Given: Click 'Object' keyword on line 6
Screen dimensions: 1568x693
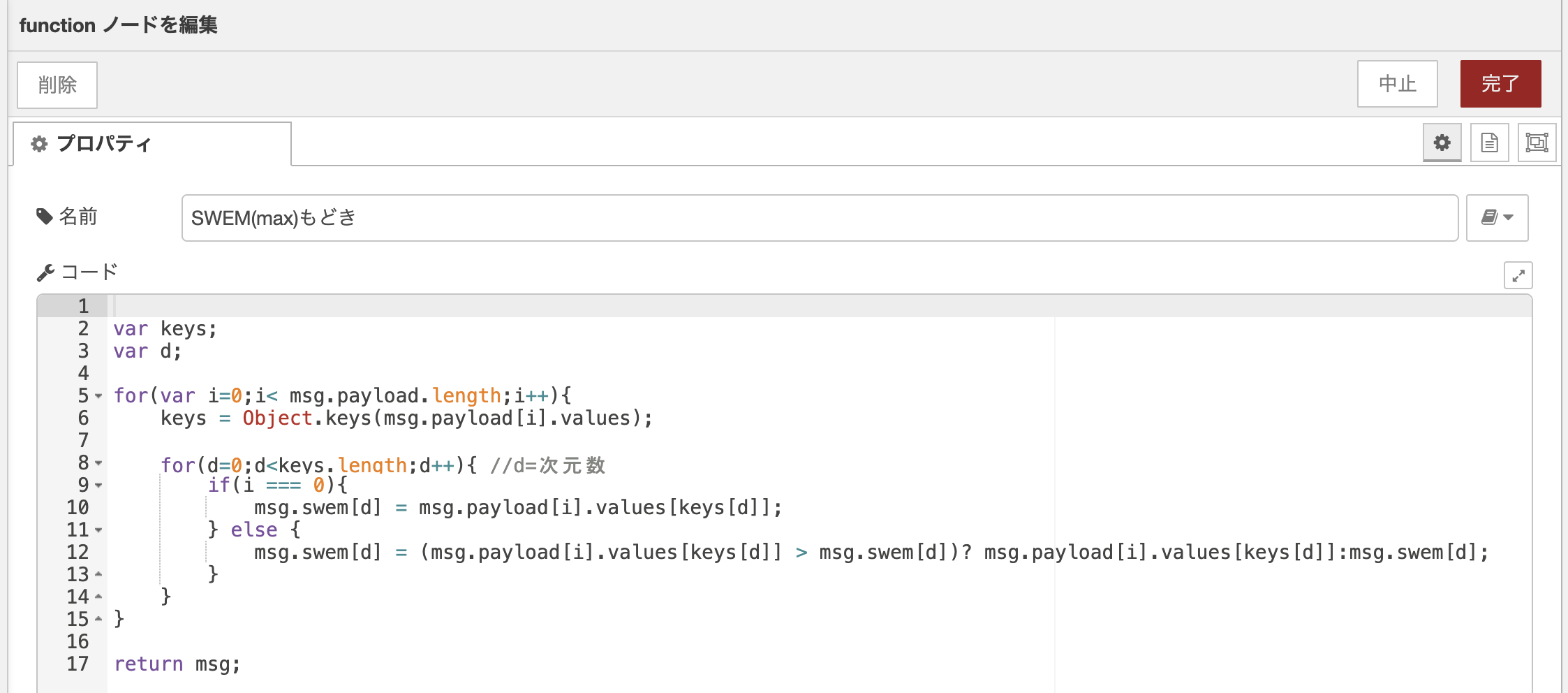Looking at the screenshot, I should tap(278, 418).
